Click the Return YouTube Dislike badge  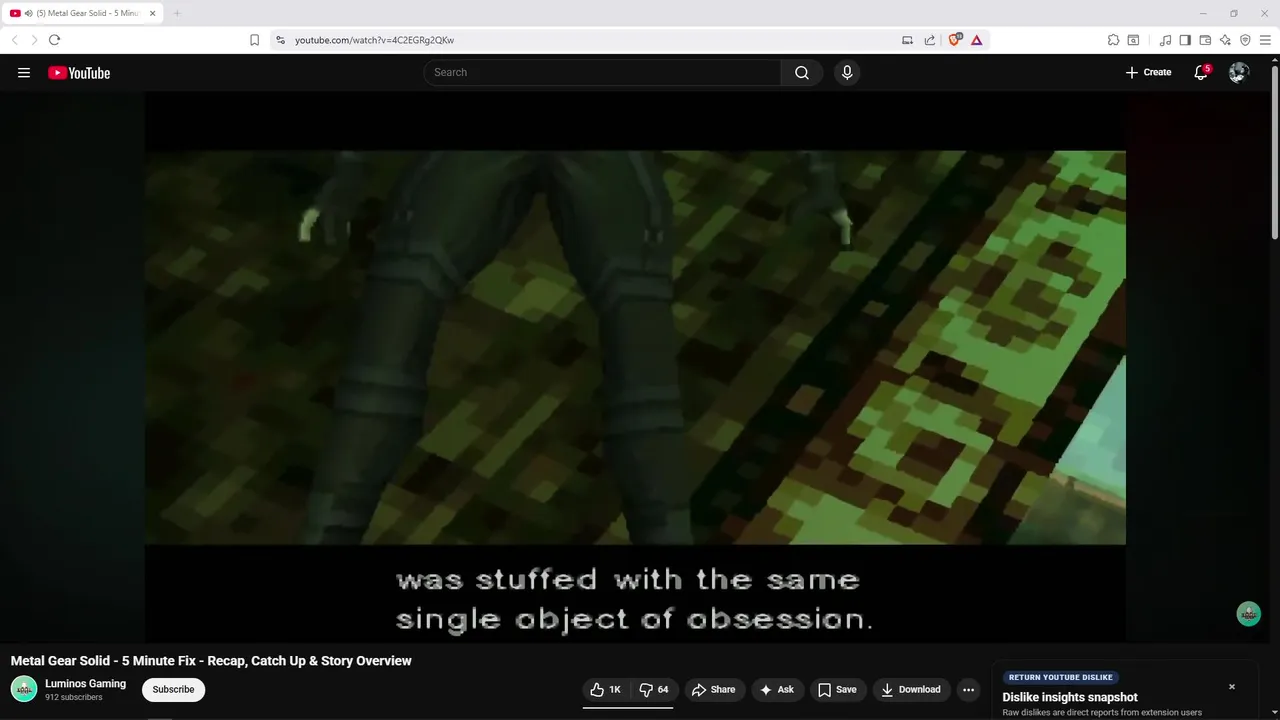[1060, 677]
